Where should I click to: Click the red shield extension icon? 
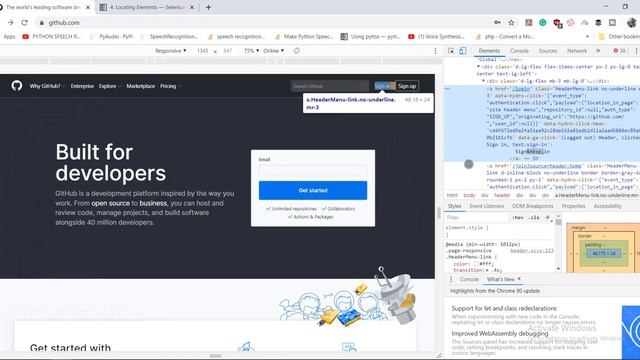coord(557,23)
